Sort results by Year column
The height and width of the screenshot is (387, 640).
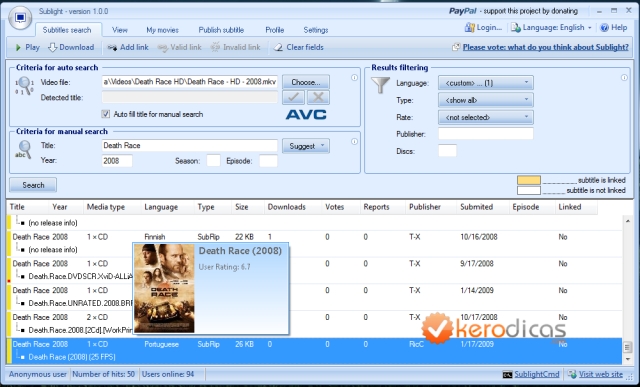pos(66,207)
